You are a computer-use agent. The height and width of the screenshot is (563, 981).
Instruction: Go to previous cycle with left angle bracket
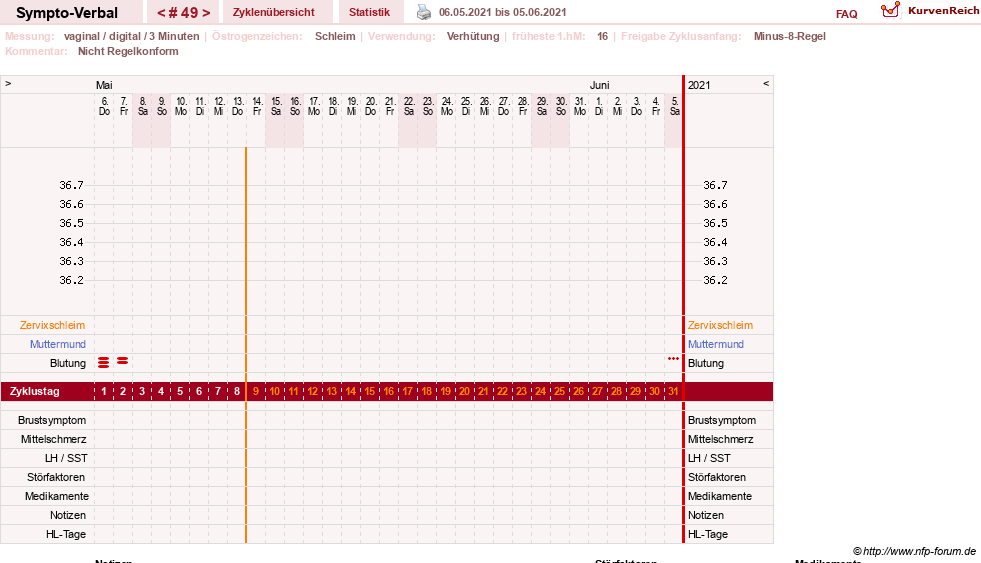(161, 13)
